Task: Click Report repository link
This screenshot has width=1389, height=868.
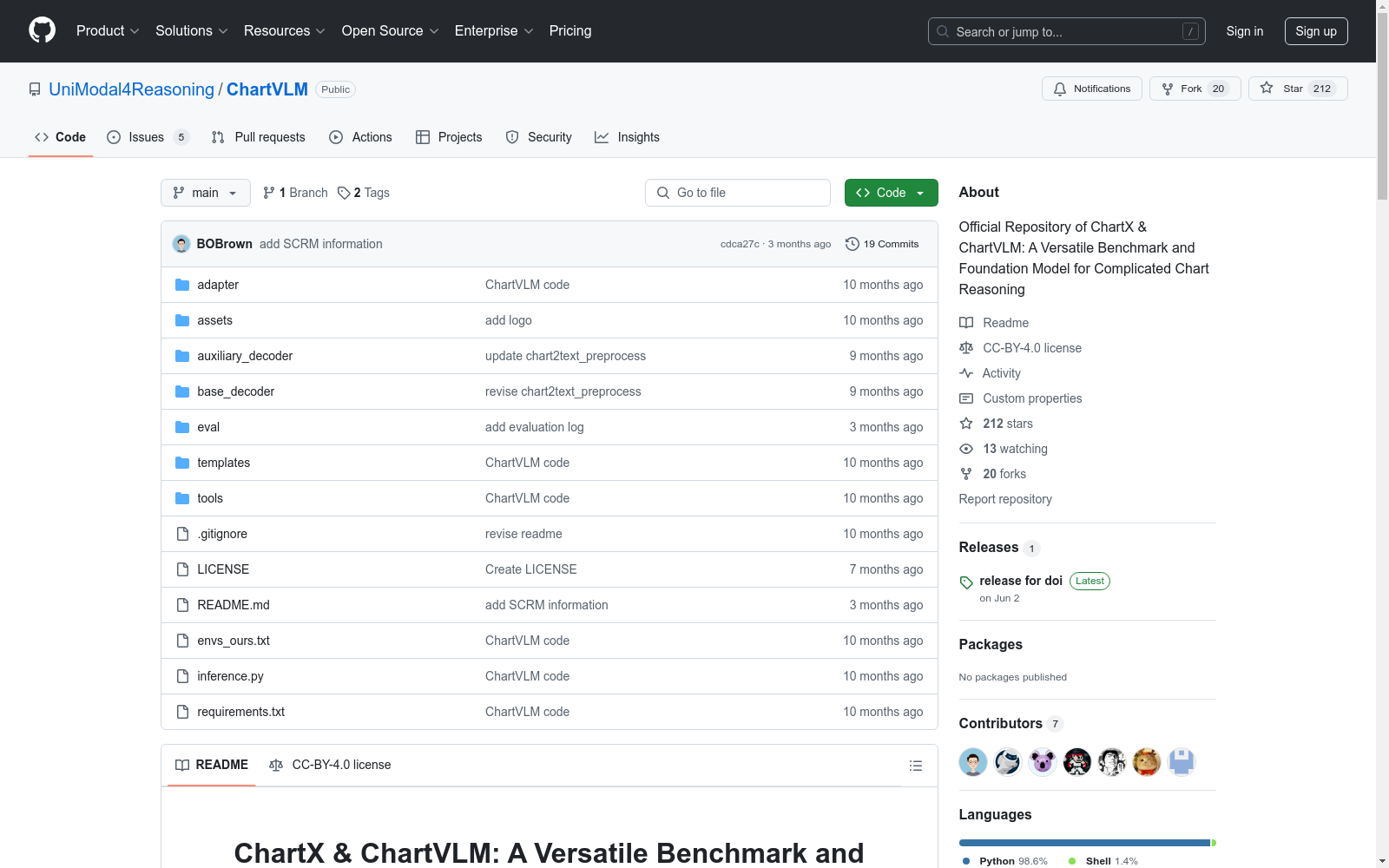Action: 1005,499
